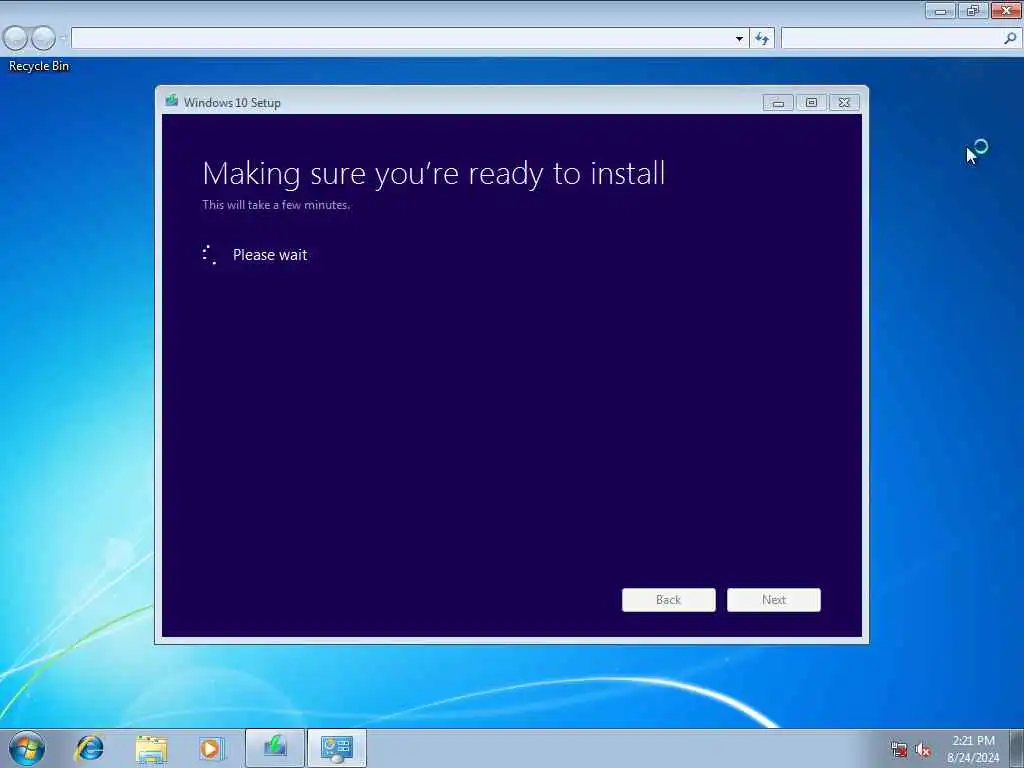Viewport: 1024px width, 768px height.
Task: Minimize the outer window at top right
Action: [x=940, y=10]
